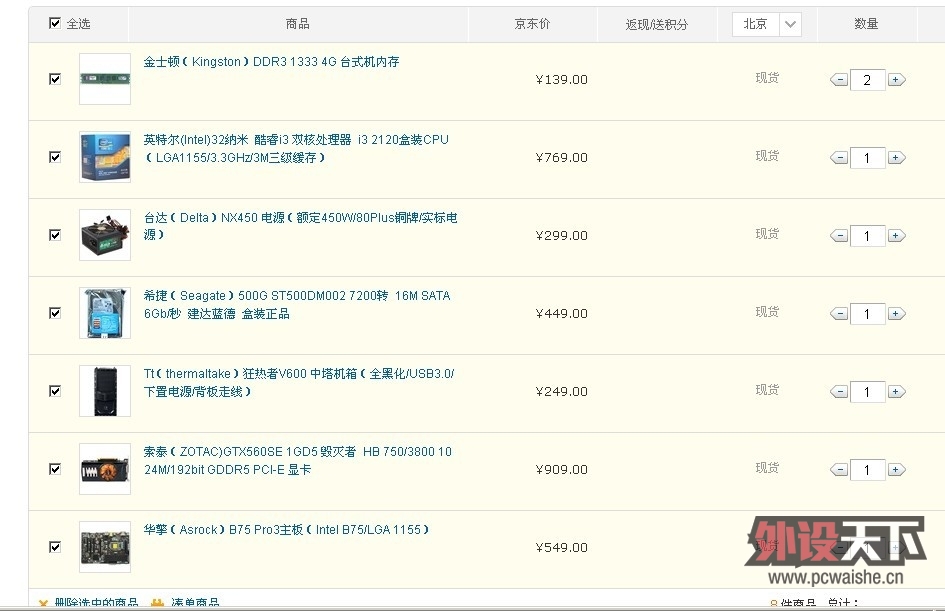This screenshot has height=611, width=945.
Task: Uncheck the Seagate 500G hard drive checkbox
Action: (55, 313)
